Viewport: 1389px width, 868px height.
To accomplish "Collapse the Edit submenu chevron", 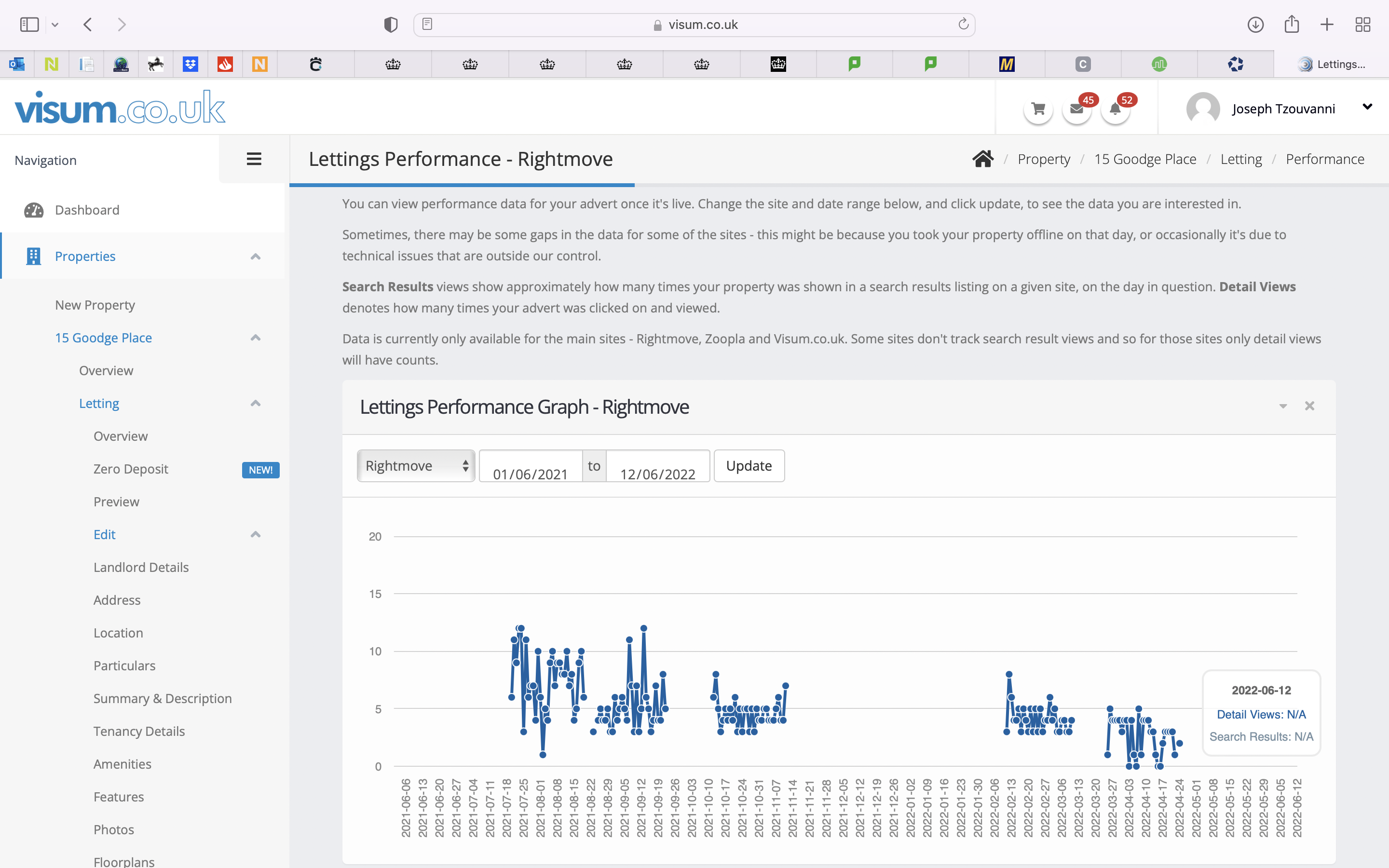I will pos(256,534).
